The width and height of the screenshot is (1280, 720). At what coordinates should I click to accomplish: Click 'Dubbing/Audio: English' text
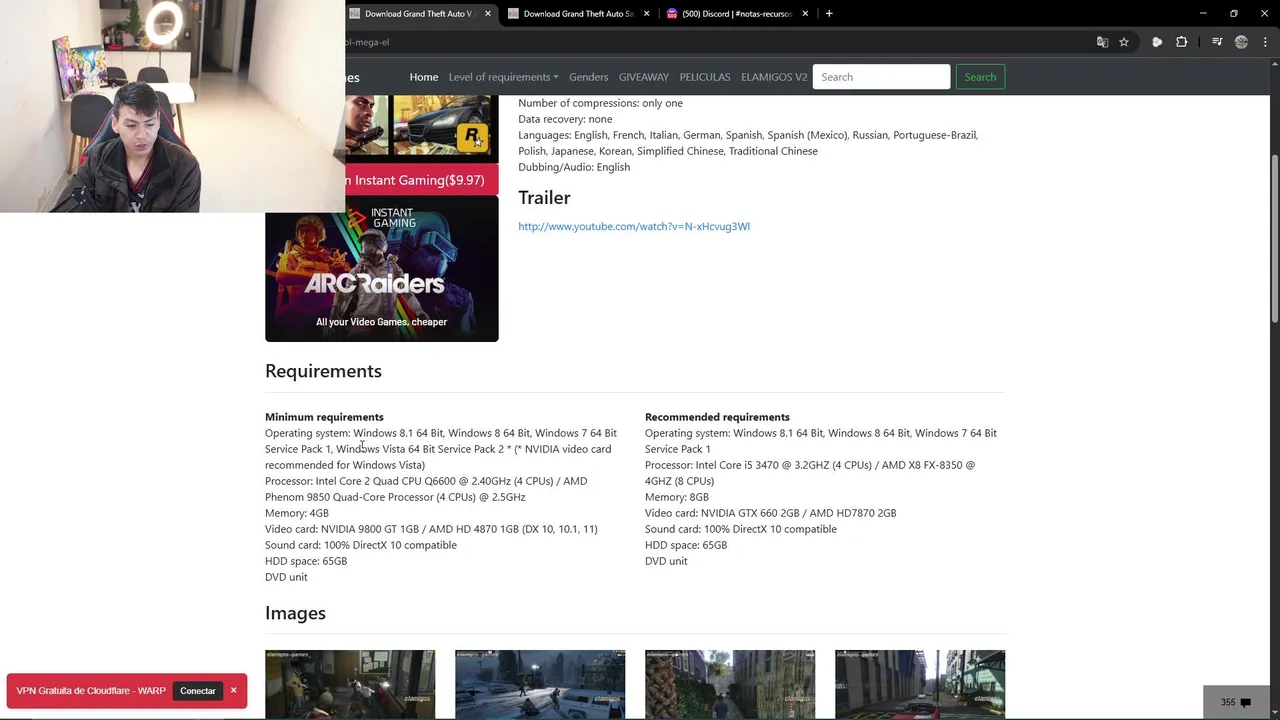click(574, 167)
